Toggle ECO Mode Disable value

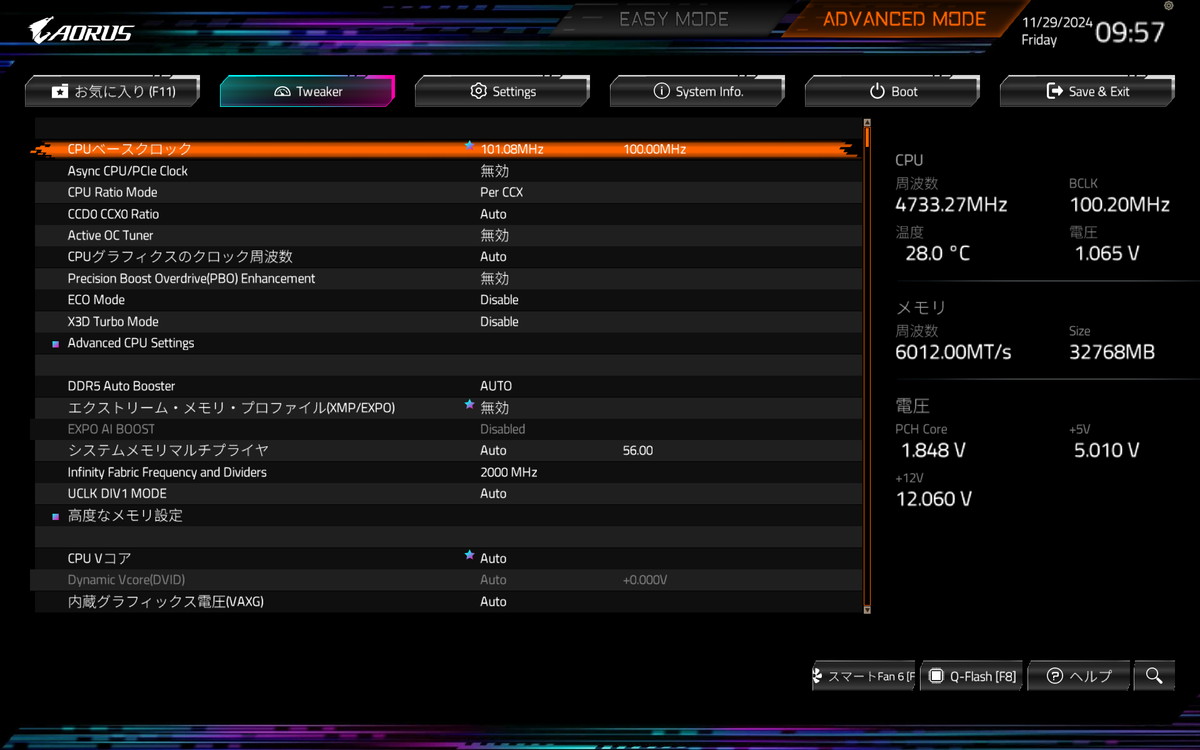[x=499, y=300]
